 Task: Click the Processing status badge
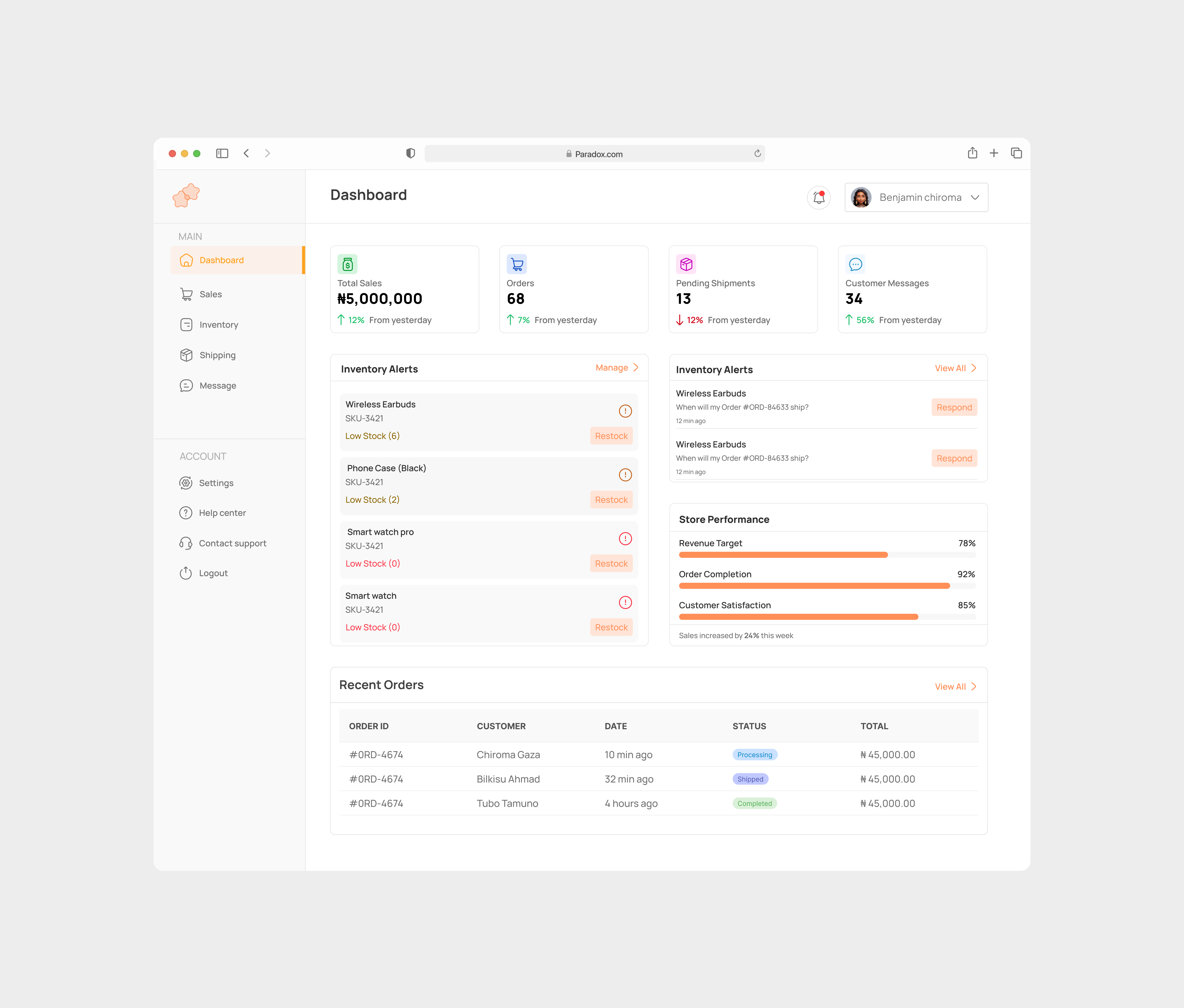(754, 754)
